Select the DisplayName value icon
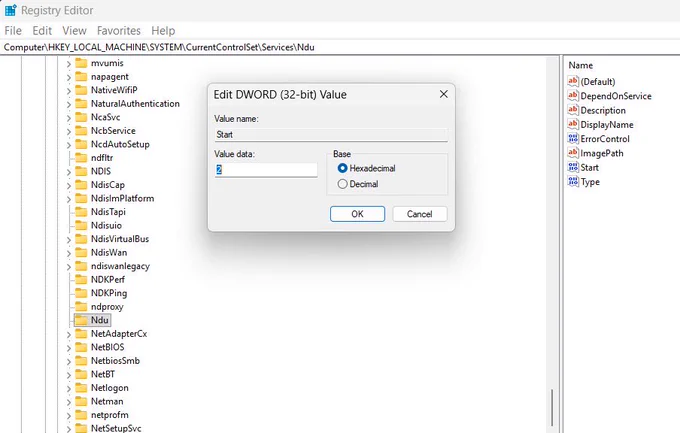 (573, 124)
